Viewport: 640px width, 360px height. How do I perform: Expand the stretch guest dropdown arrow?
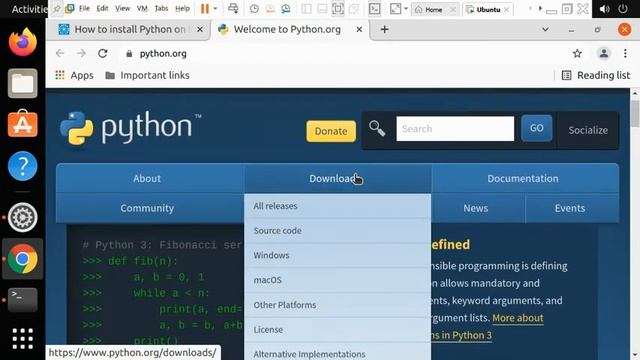point(406,9)
